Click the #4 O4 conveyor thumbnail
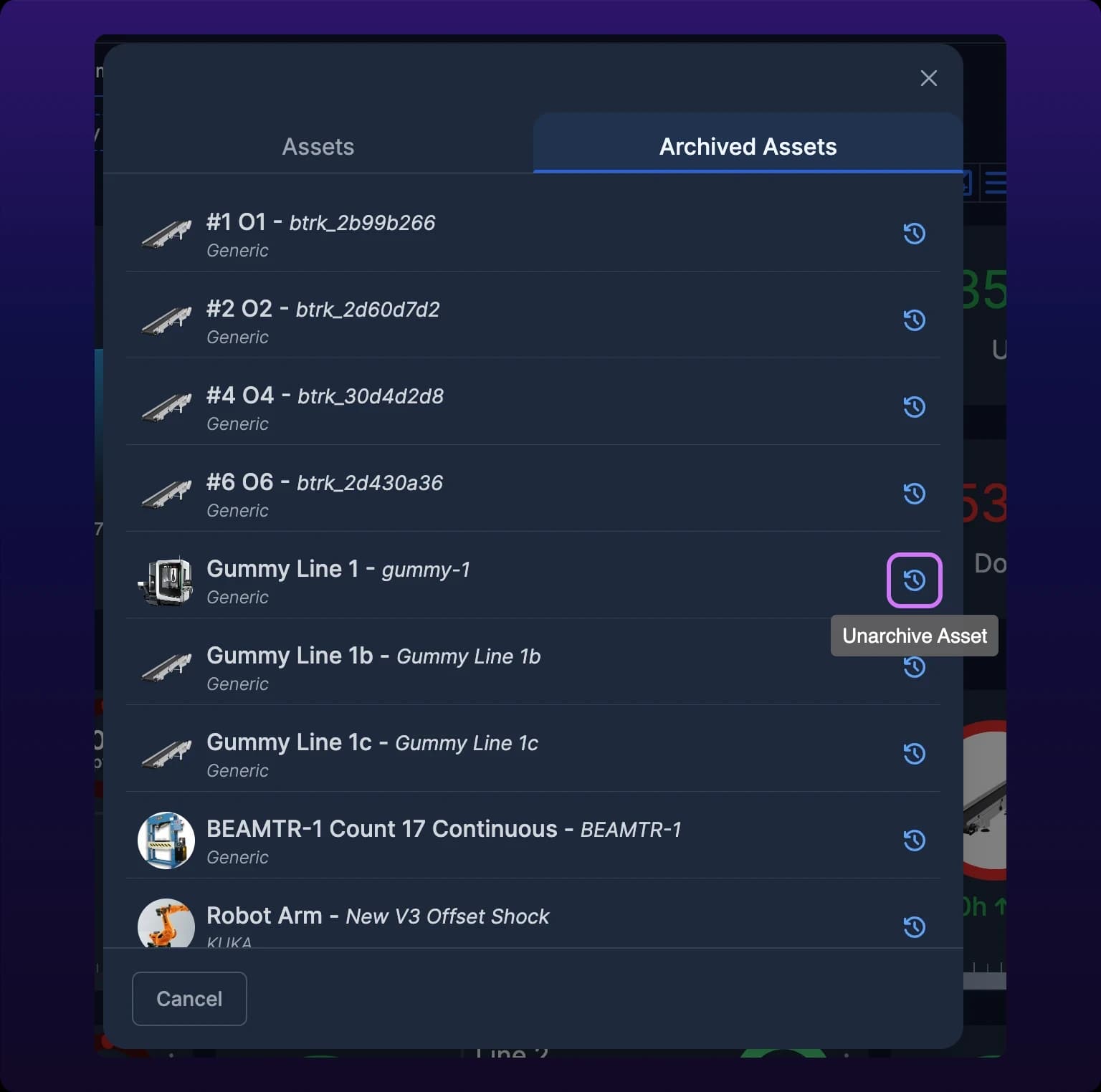The image size is (1101, 1092). pyautogui.click(x=166, y=407)
